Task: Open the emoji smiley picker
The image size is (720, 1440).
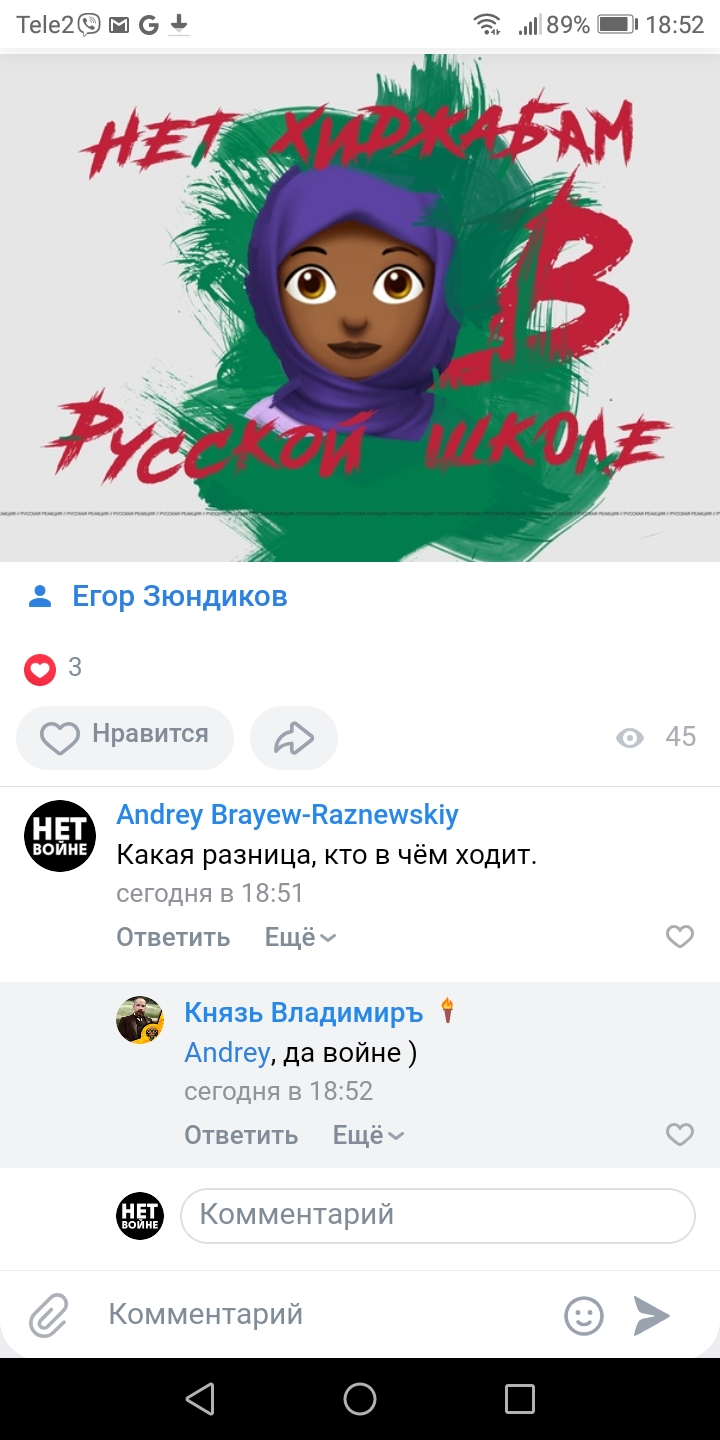Action: (x=584, y=1315)
